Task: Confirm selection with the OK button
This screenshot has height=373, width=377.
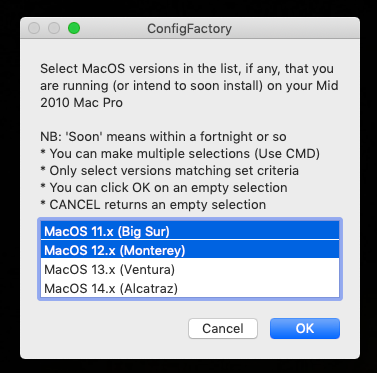Action: [305, 328]
